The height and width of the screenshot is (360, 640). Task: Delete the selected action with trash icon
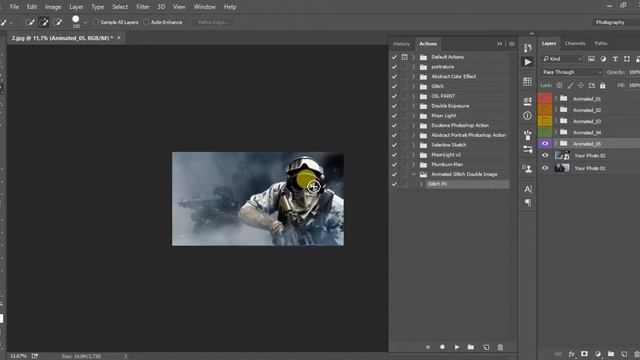tap(500, 347)
